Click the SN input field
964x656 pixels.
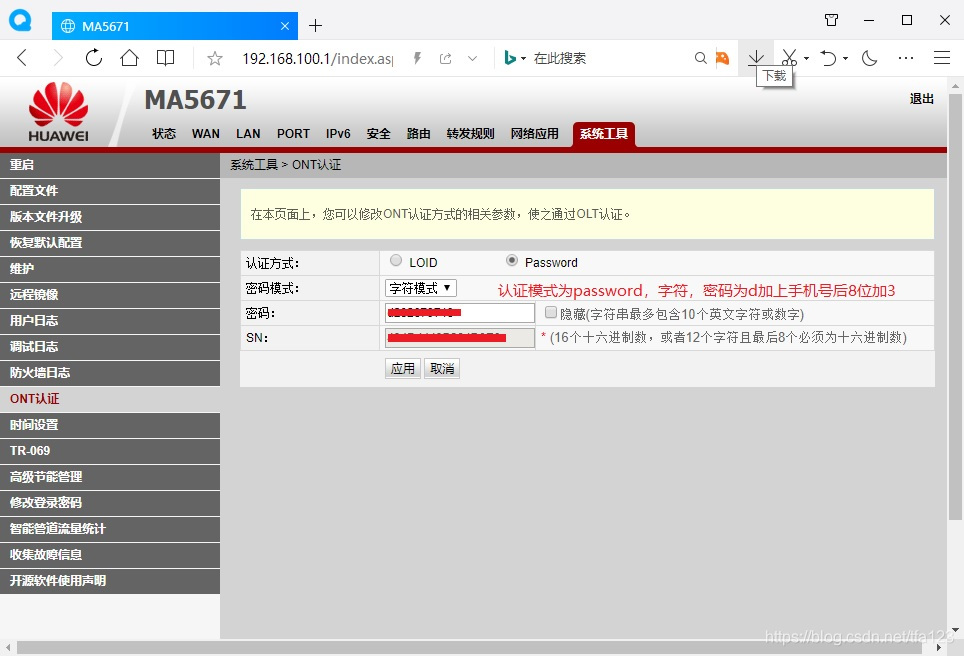point(460,338)
